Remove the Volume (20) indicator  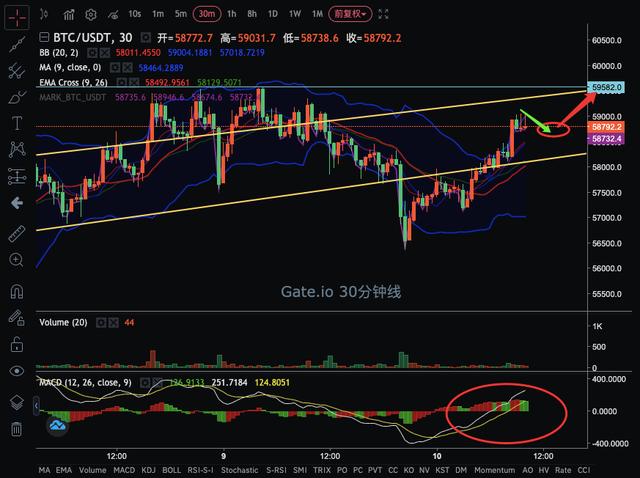(x=113, y=323)
